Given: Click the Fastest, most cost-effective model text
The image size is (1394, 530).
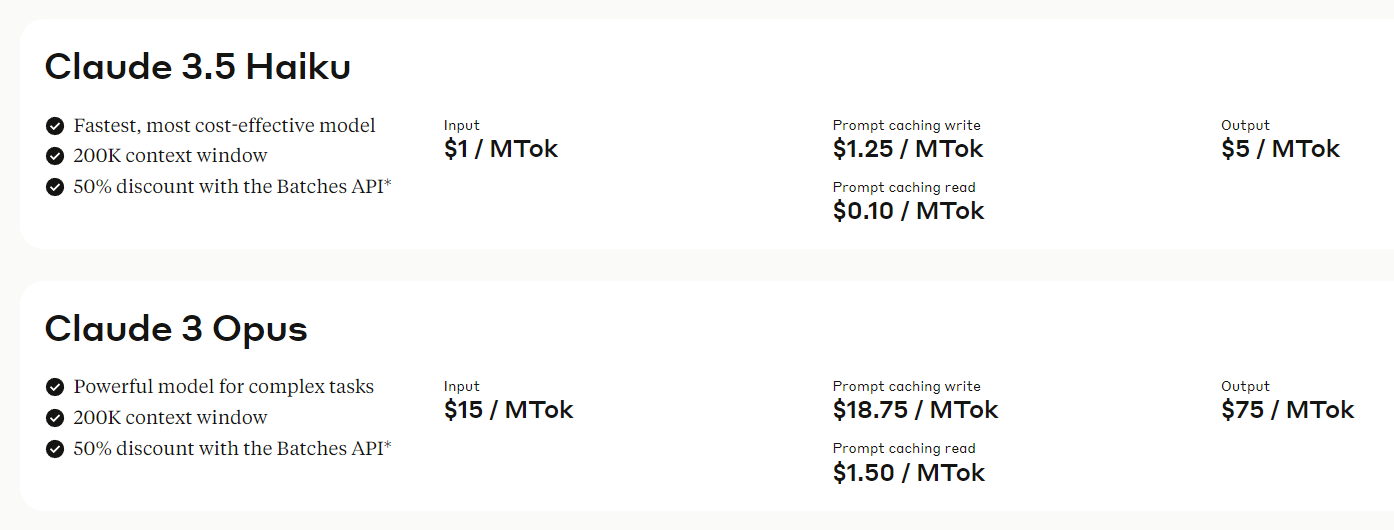Looking at the screenshot, I should click(x=225, y=126).
